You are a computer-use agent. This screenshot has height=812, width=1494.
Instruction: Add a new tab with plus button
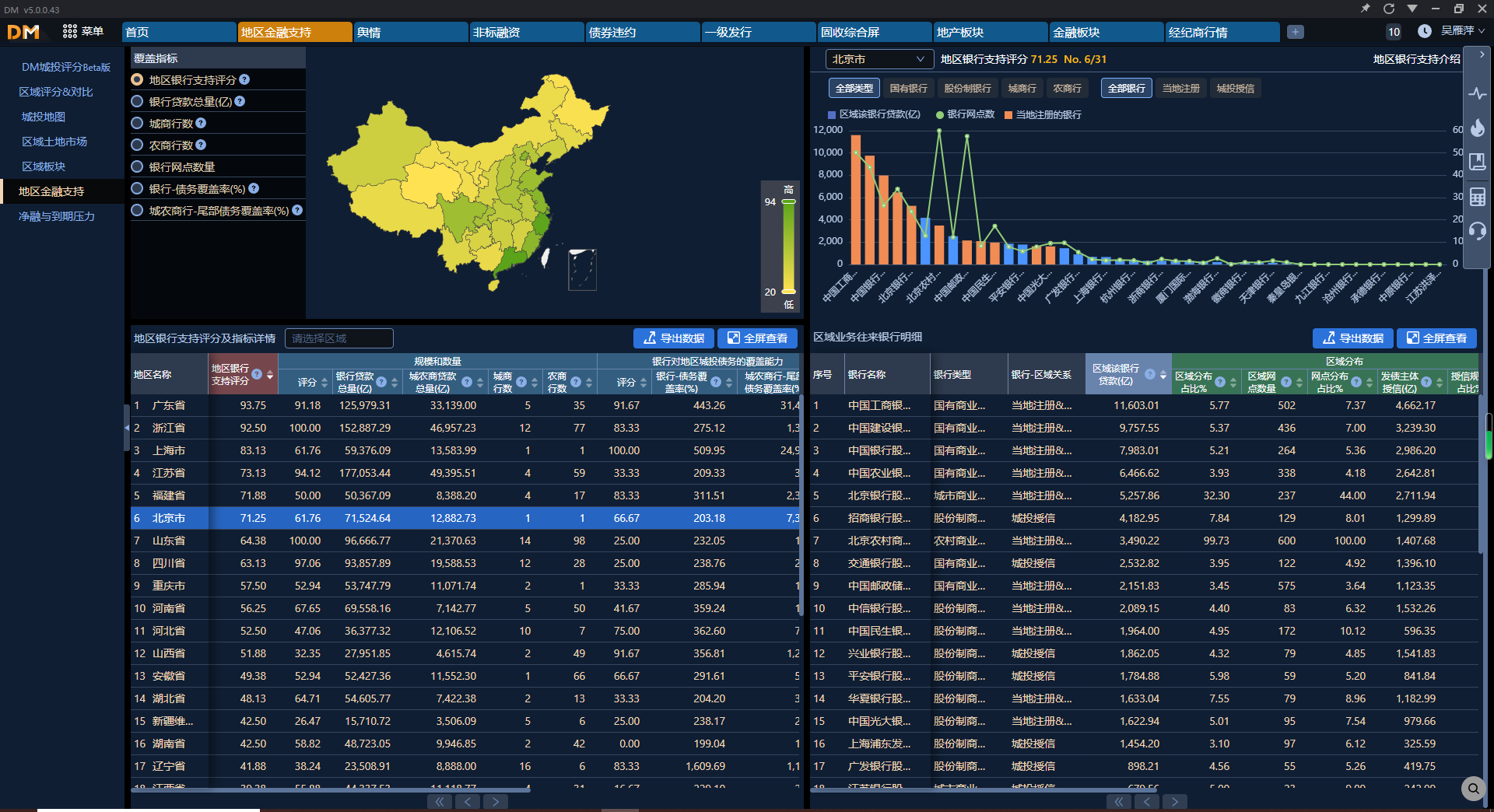[x=1295, y=32]
